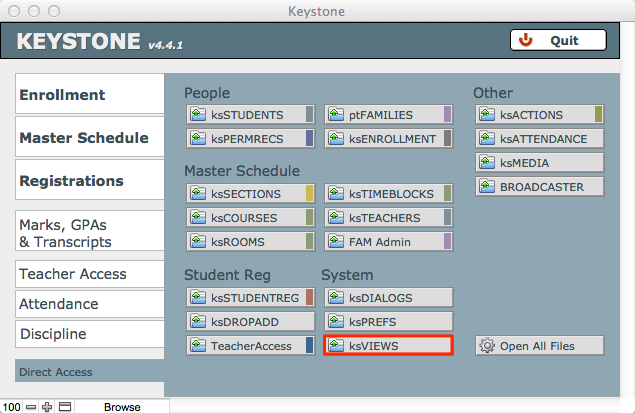This screenshot has height=413, width=635.
Task: Toggle the status toolbar display icon
Action: [64, 407]
